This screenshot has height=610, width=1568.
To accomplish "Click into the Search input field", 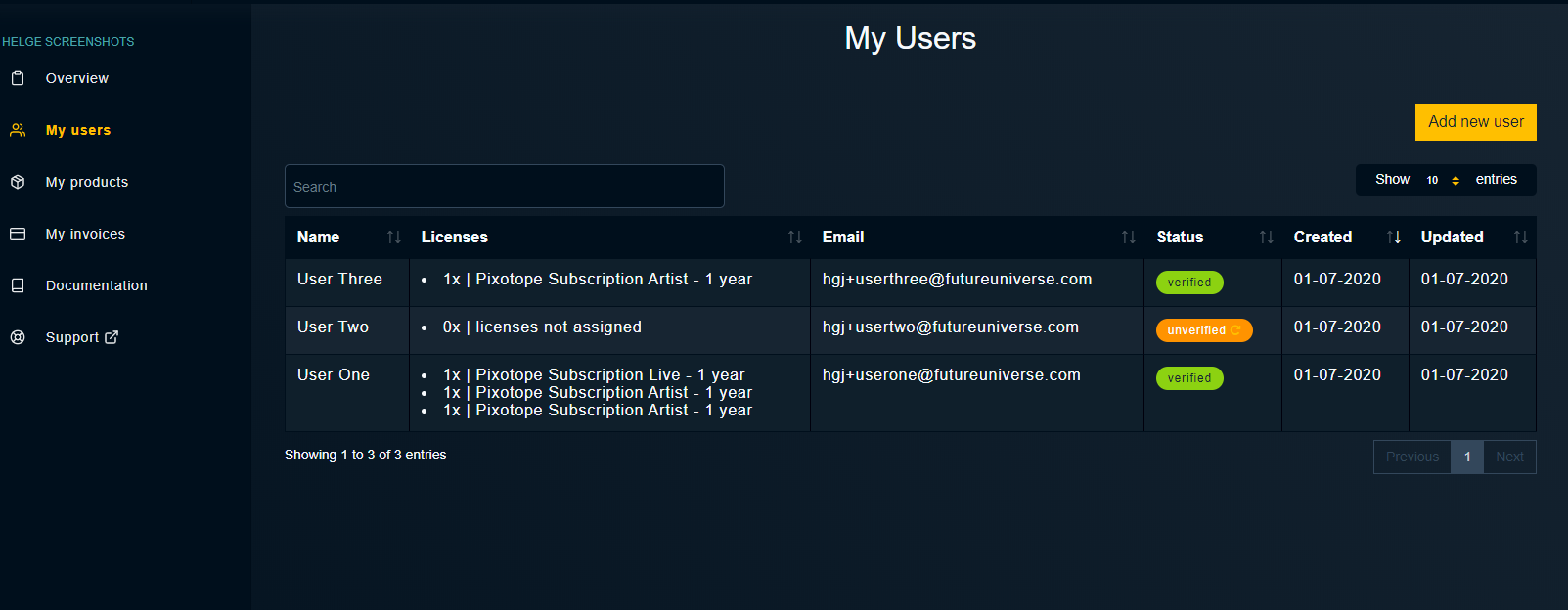I will pyautogui.click(x=505, y=187).
